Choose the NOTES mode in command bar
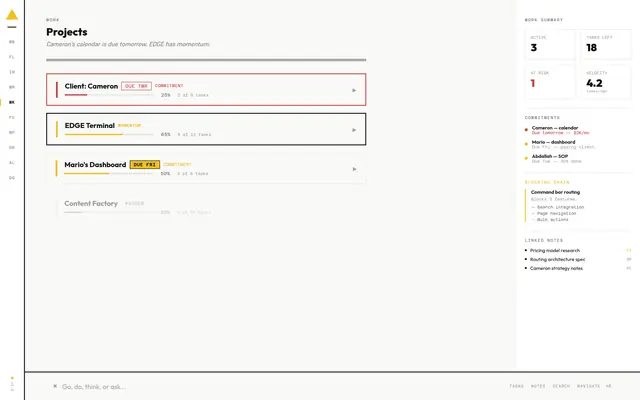640x400 pixels. click(538, 386)
